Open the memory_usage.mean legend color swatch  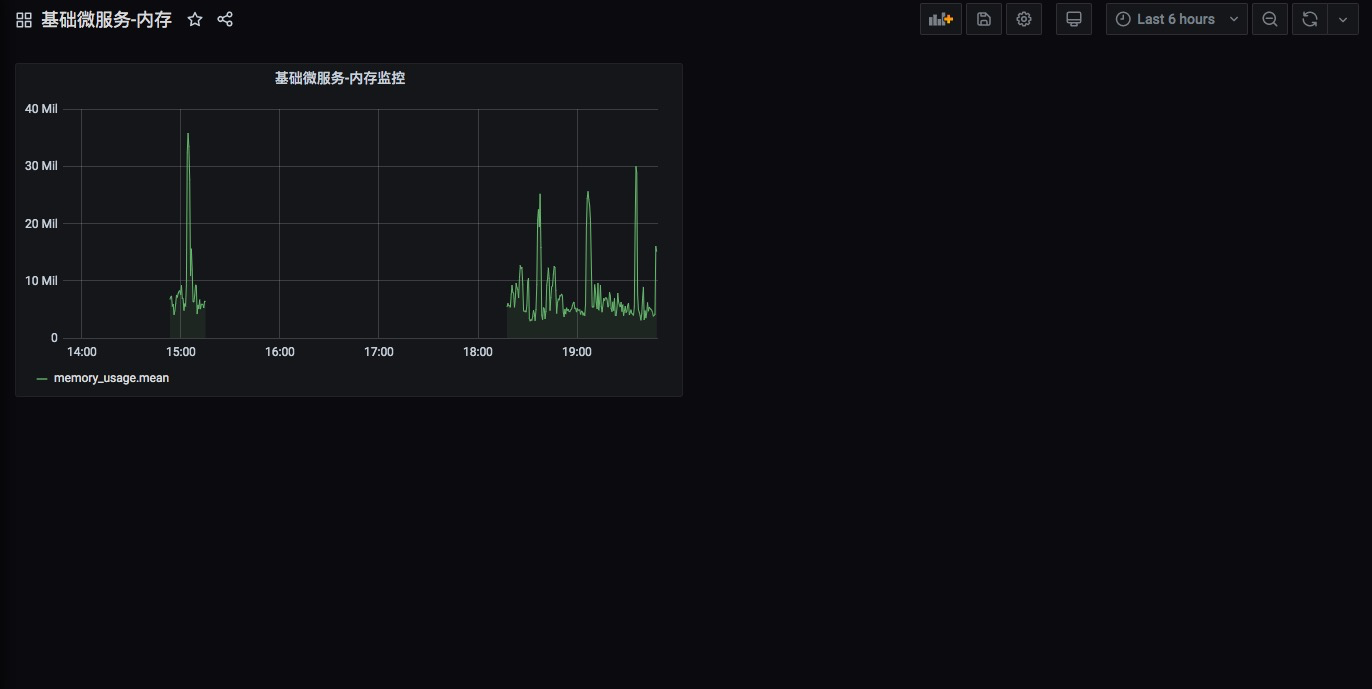pyautogui.click(x=42, y=379)
